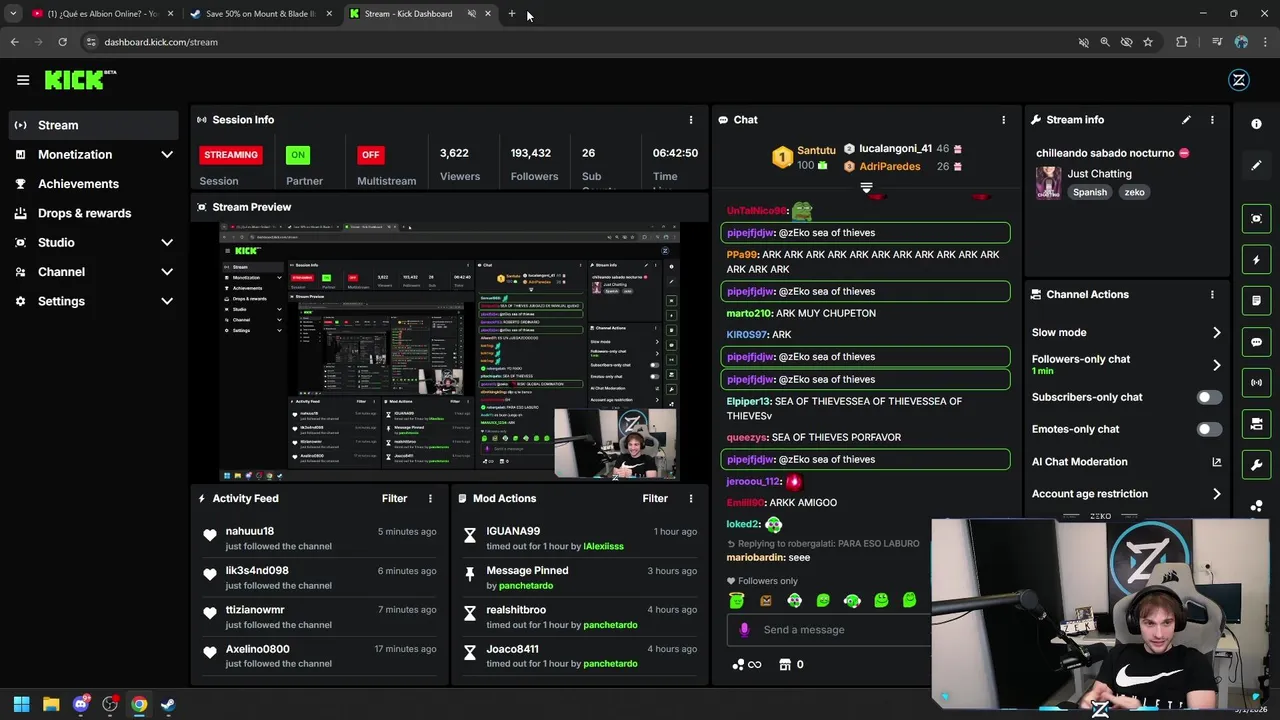Open Channel Actions panel options menu

pyautogui.click(x=1212, y=295)
